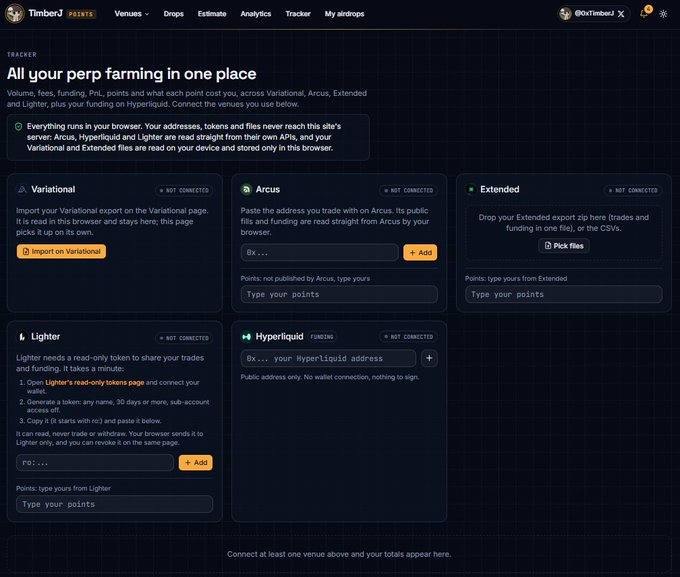Click the Pick files button

(564, 246)
